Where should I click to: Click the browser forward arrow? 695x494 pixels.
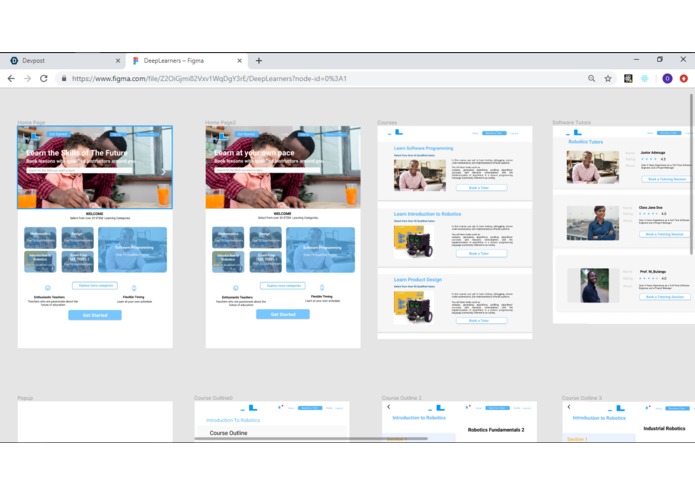27,78
